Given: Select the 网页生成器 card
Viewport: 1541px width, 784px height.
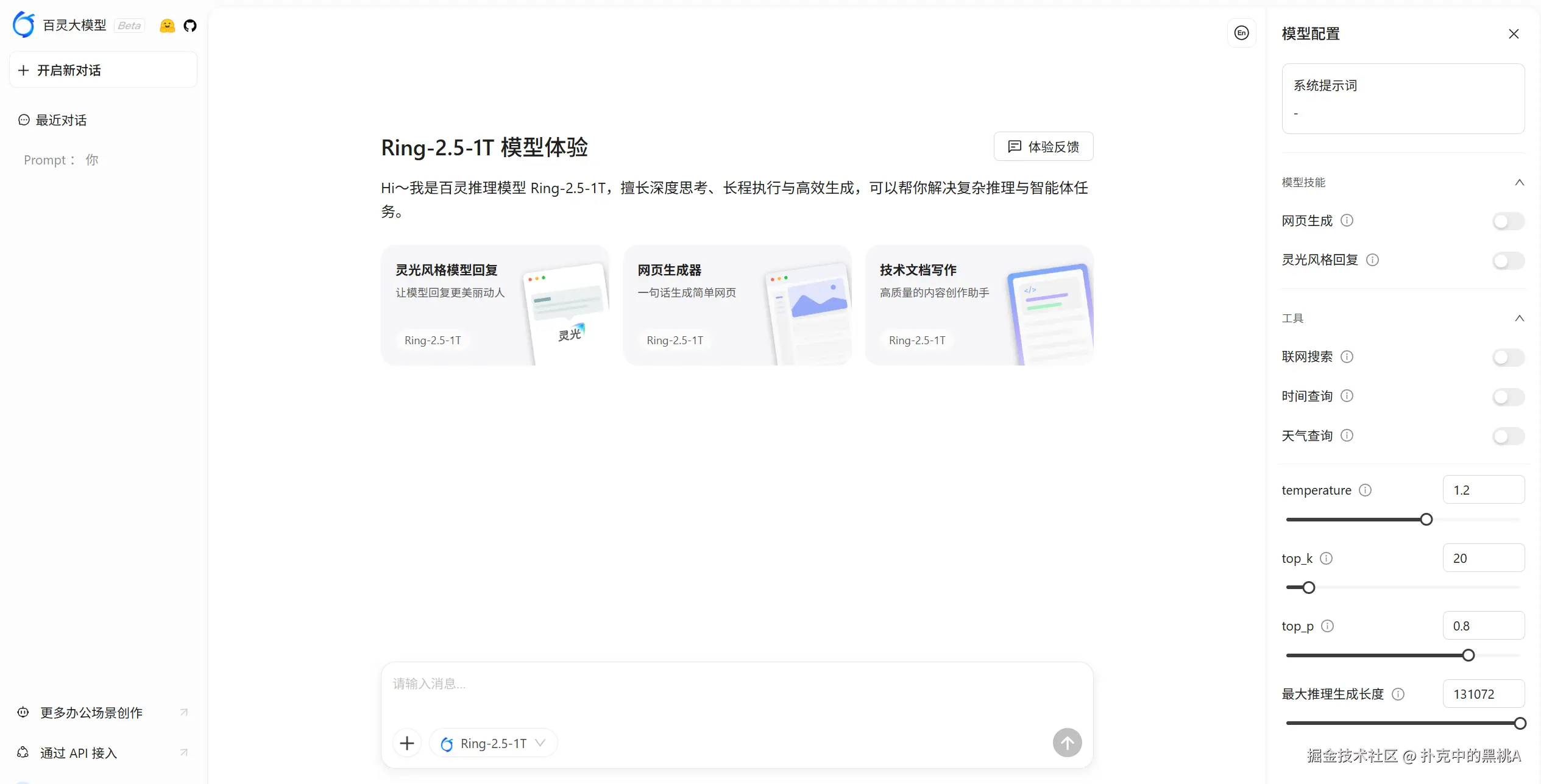Looking at the screenshot, I should click(x=737, y=305).
